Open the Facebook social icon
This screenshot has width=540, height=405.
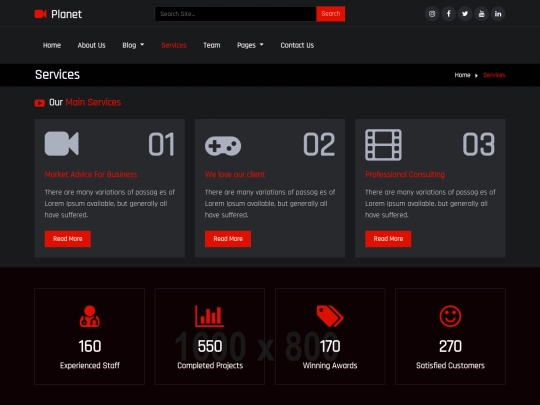click(x=448, y=14)
